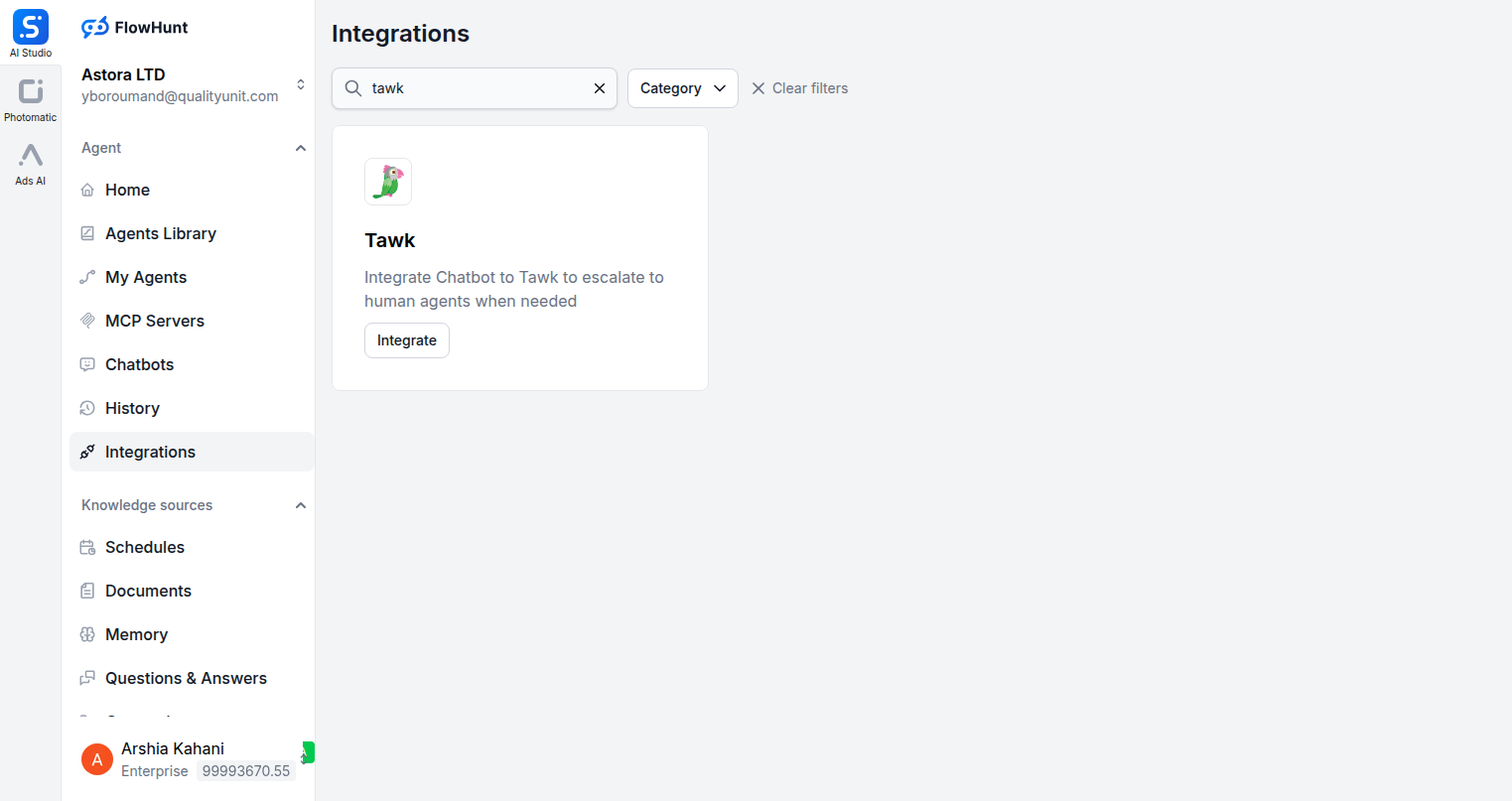Open the Category filter dropdown
1512x801 pixels.
682,88
